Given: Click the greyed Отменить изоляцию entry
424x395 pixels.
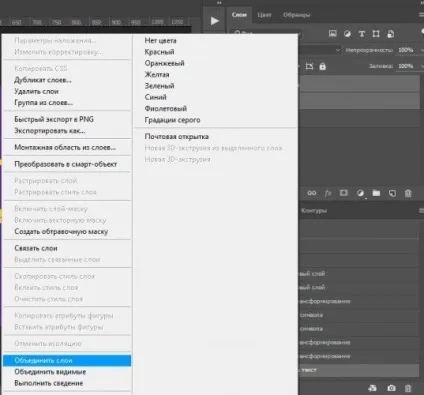Looking at the screenshot, I should 48,344.
